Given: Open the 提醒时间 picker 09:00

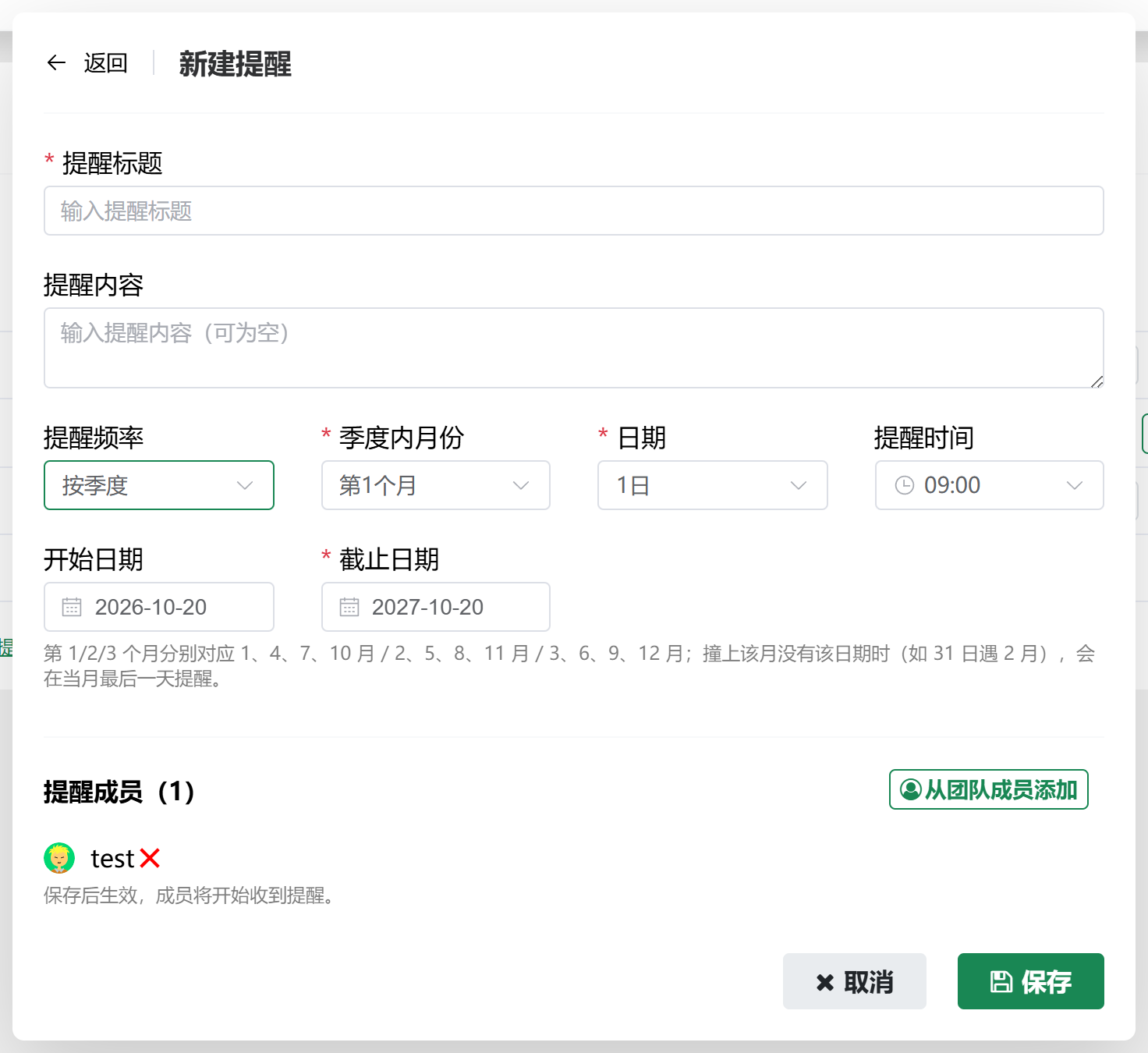Looking at the screenshot, I should [x=990, y=485].
